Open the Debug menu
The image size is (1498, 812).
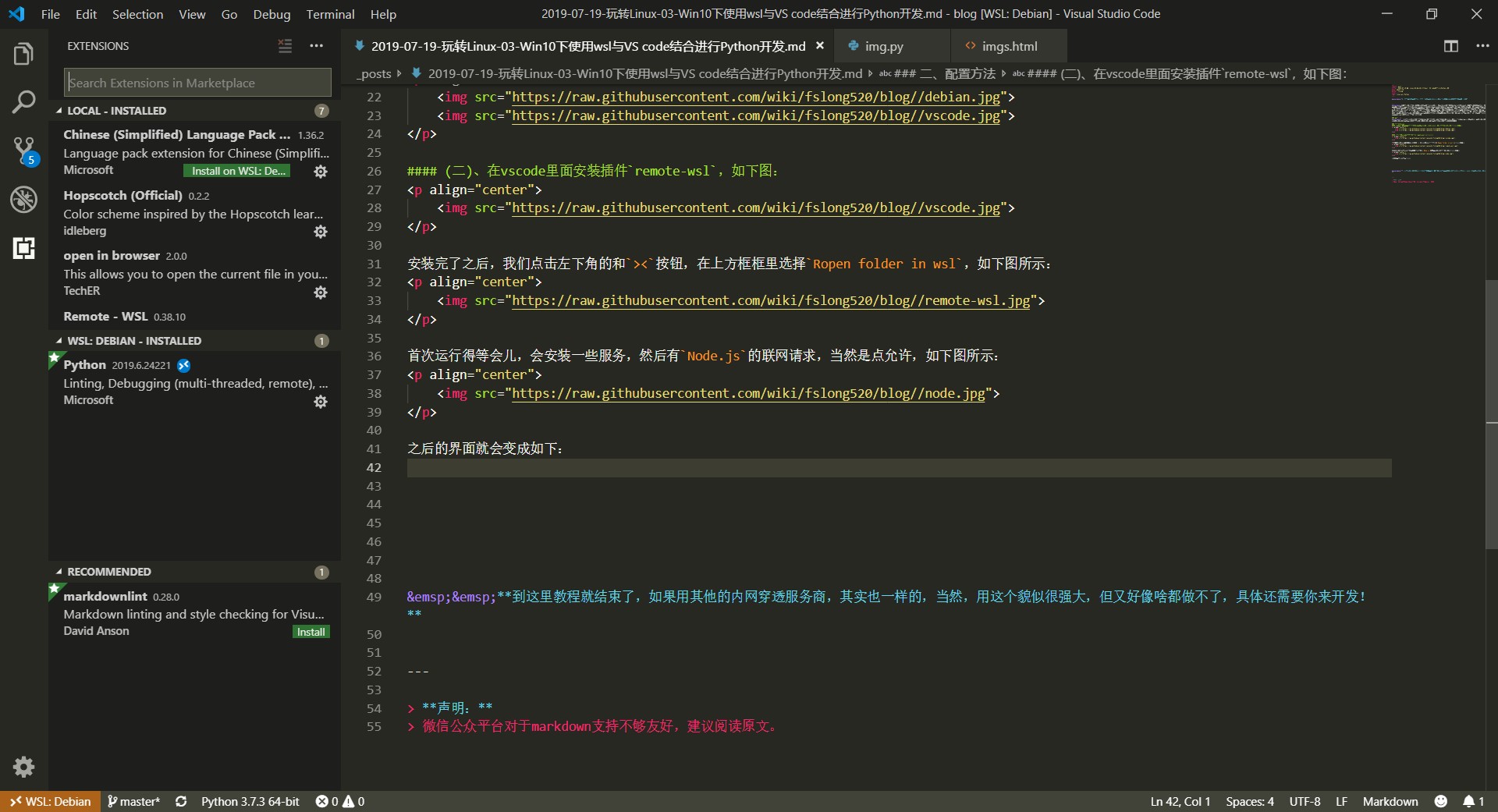[x=272, y=14]
